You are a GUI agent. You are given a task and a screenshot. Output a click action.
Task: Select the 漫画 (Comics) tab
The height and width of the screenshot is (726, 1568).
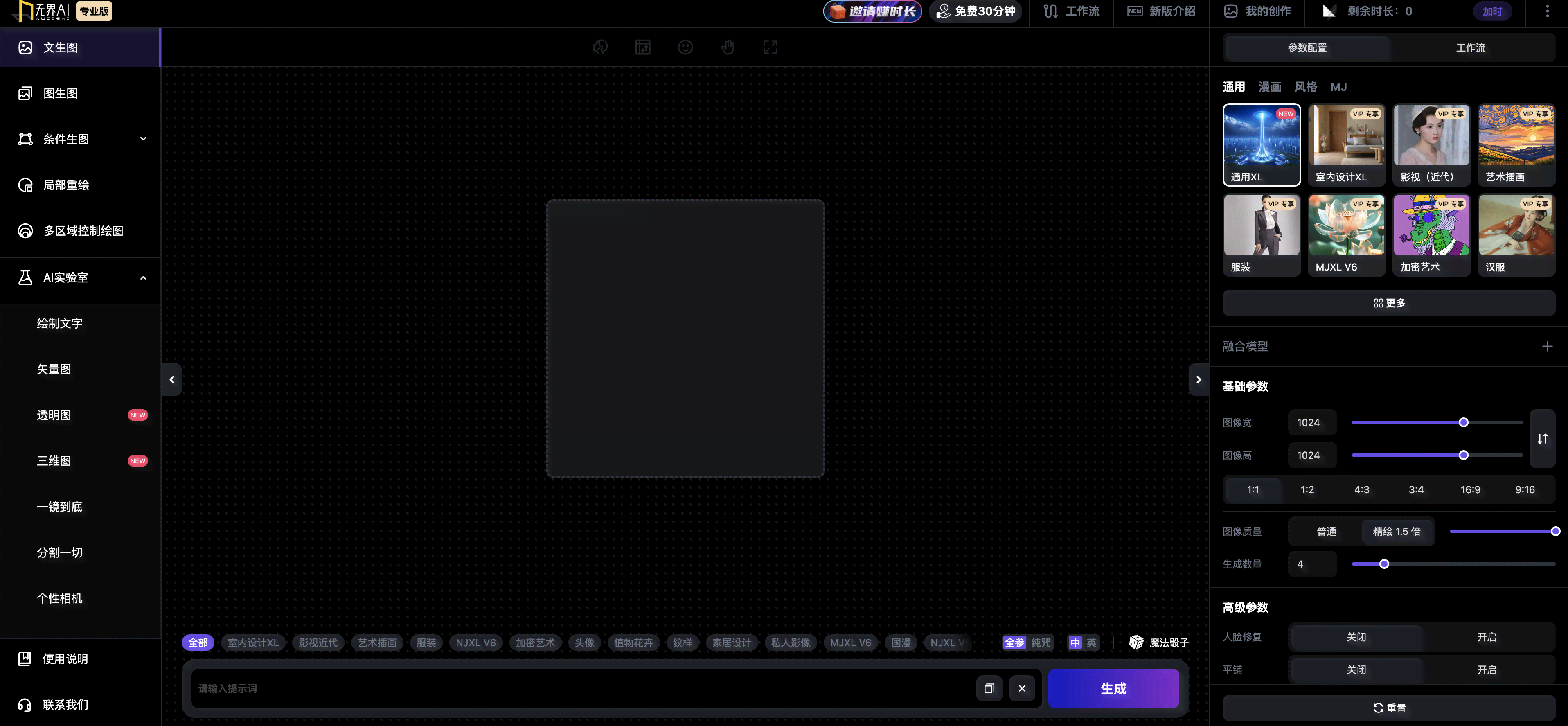(1270, 86)
